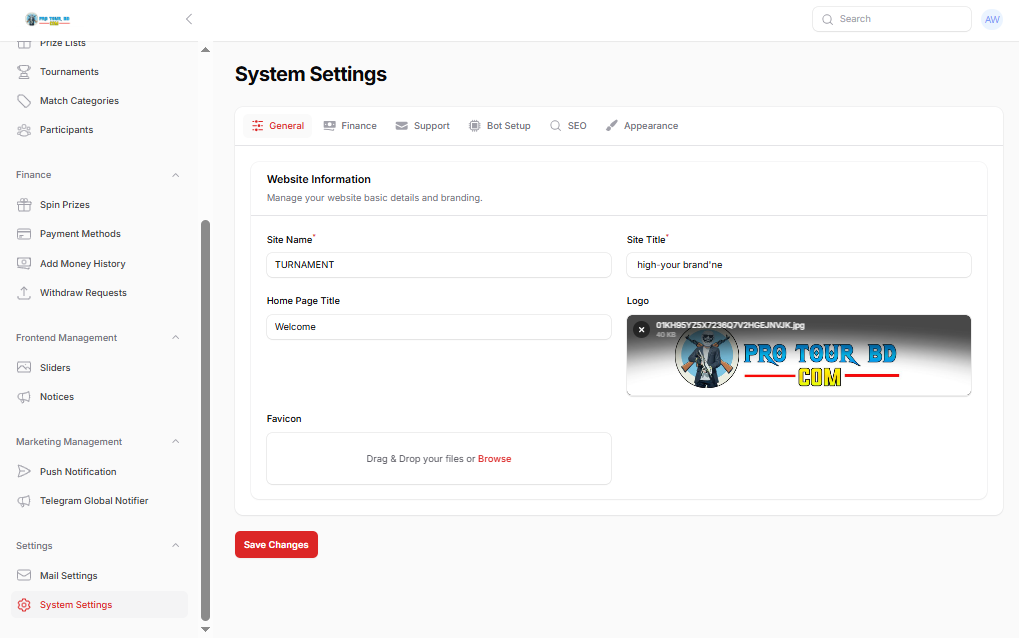Click the trophy icon beside Tournaments
The image size is (1019, 638).
point(24,72)
